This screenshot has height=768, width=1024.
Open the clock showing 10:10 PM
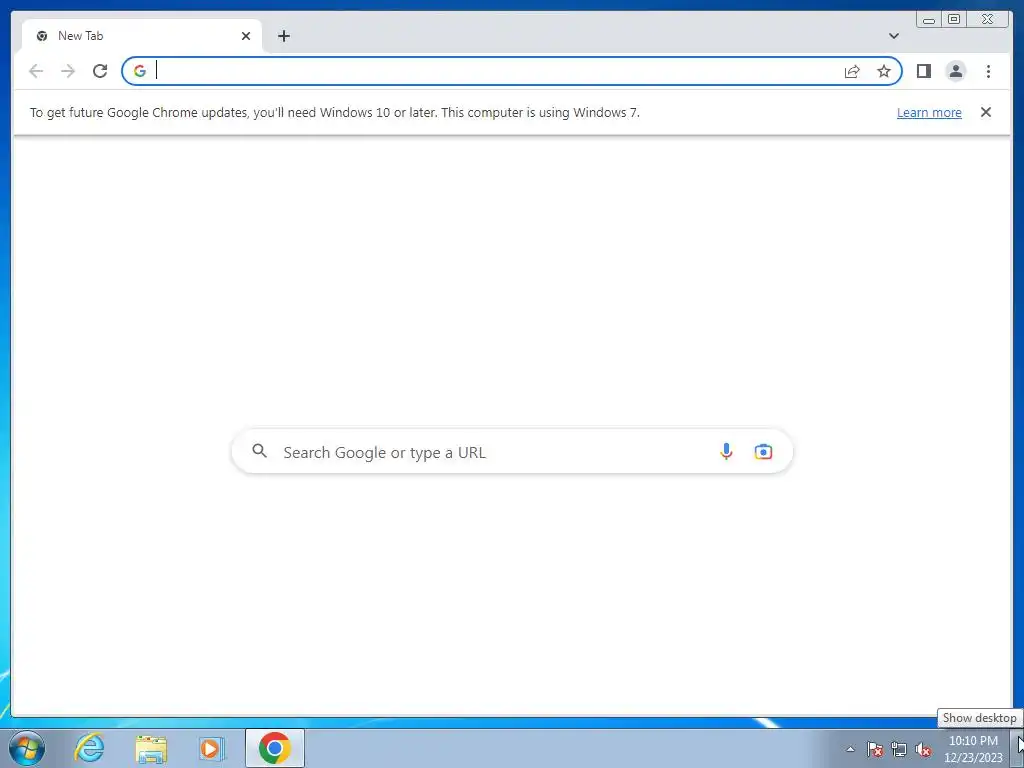973,749
